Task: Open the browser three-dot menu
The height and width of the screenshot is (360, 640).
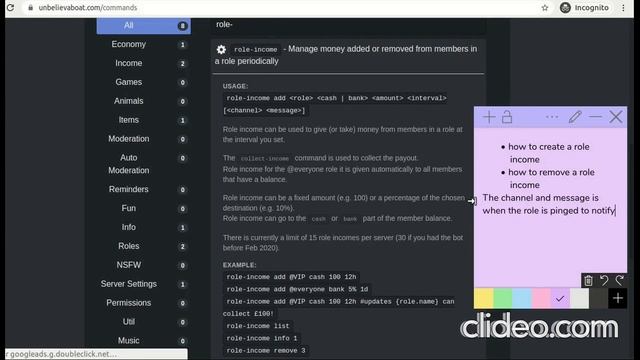Action: click(x=623, y=8)
